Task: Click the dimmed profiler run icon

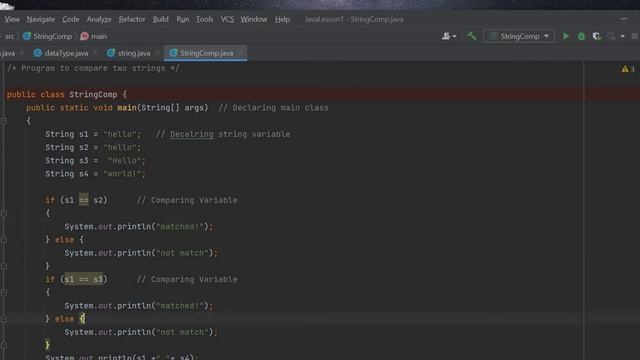Action: (611, 36)
